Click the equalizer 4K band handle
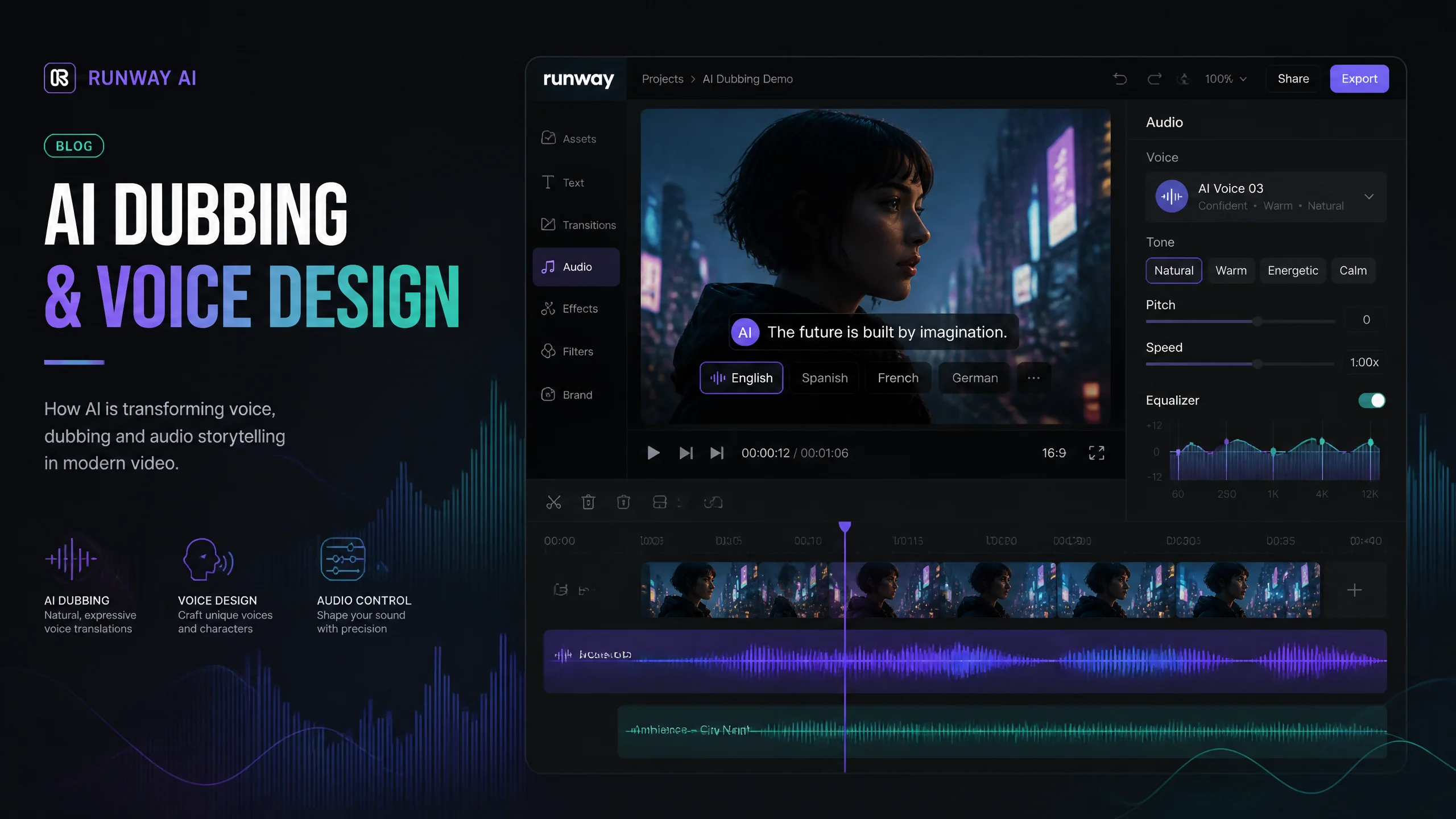 coord(1322,441)
